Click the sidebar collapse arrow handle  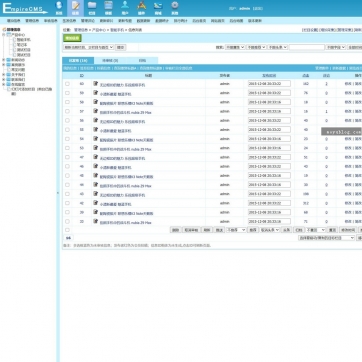point(58,193)
